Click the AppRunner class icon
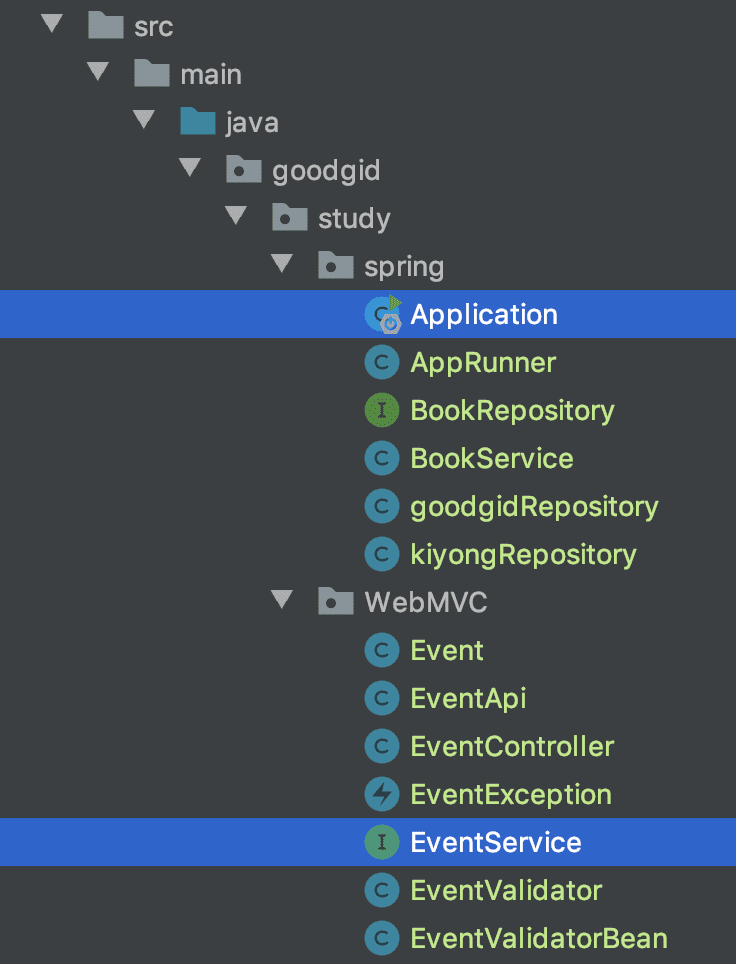This screenshot has width=736, height=964. tap(382, 362)
